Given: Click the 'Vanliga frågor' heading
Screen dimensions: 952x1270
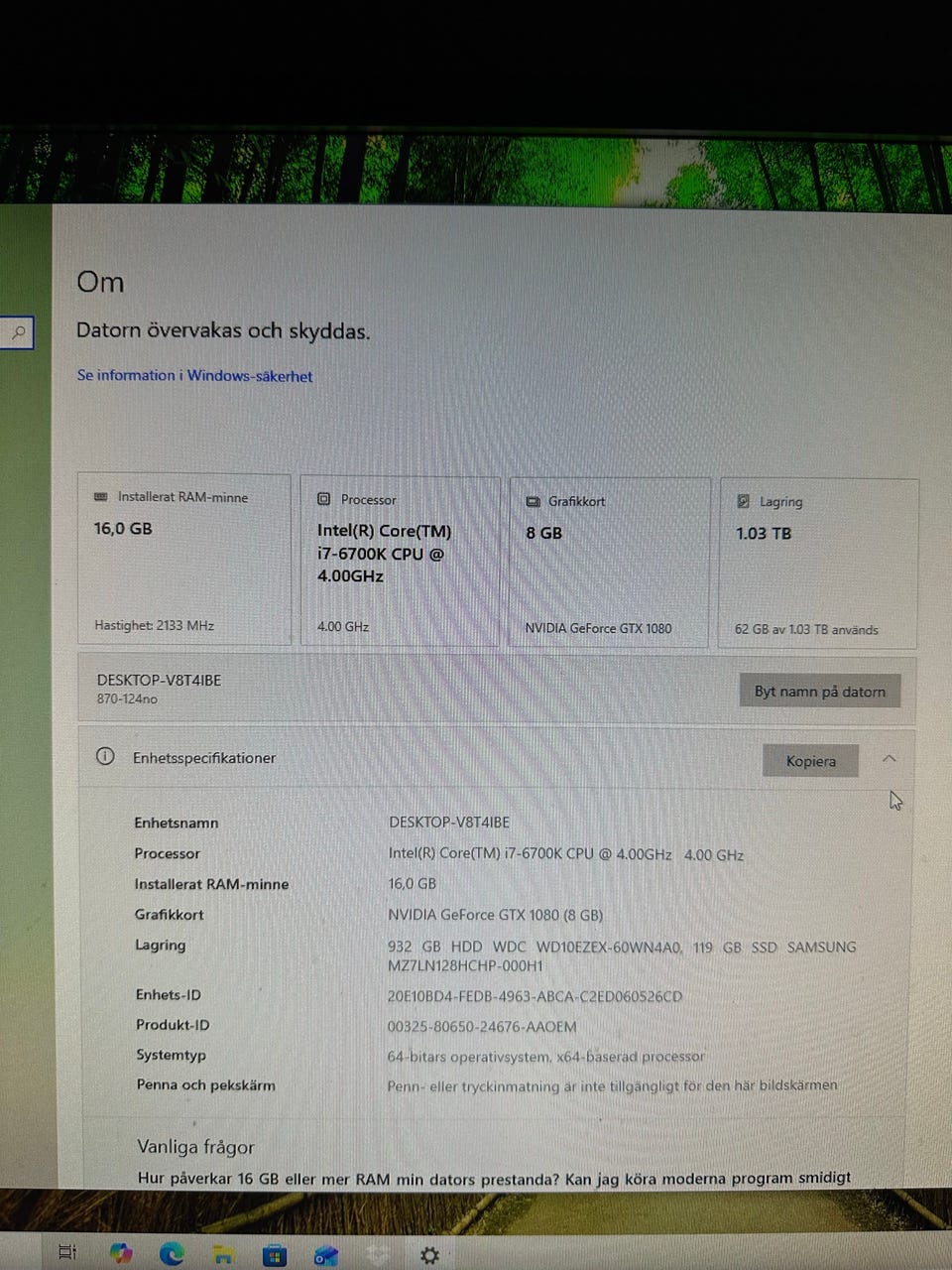Looking at the screenshot, I should 195,1146.
